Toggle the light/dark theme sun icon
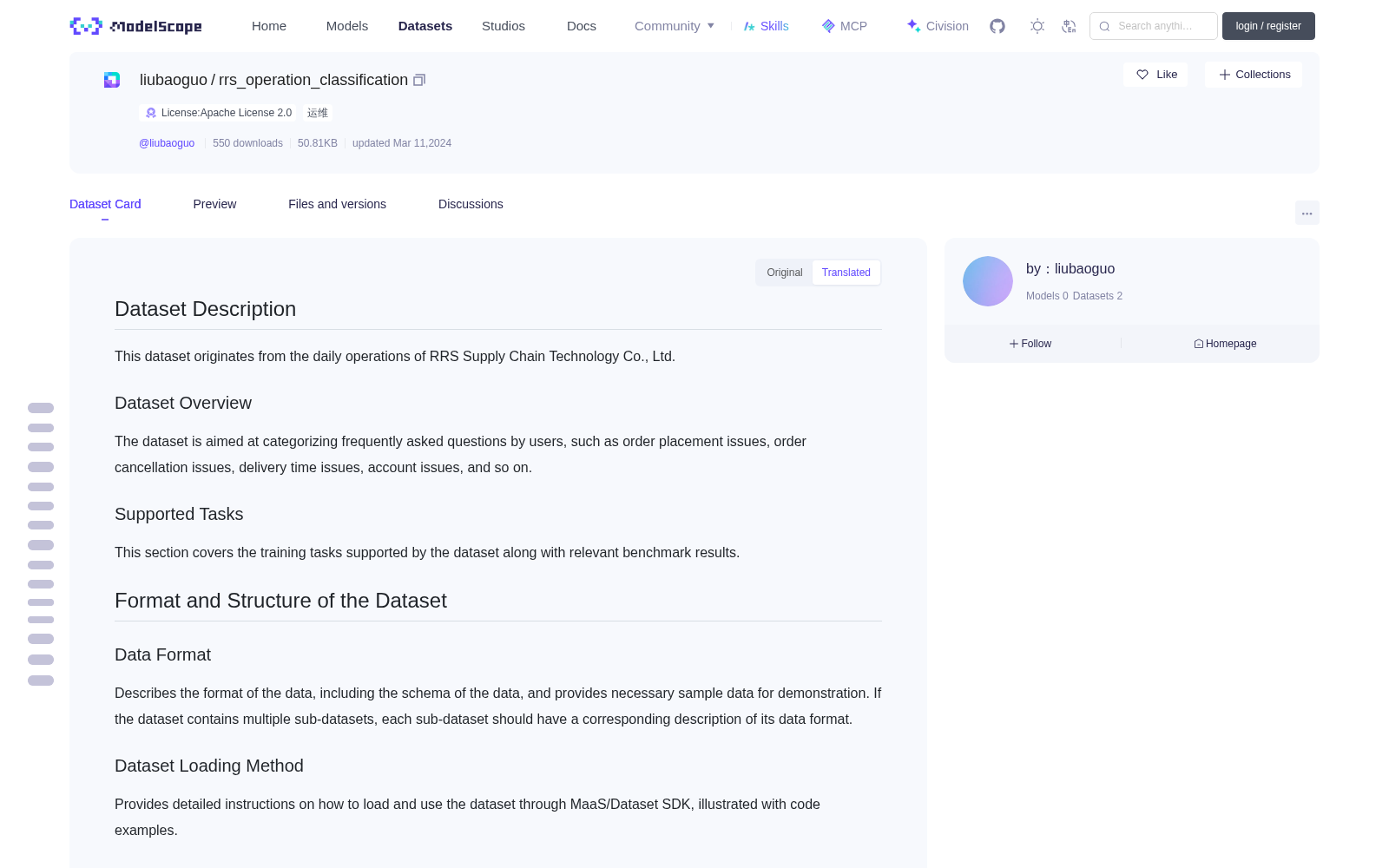The width and height of the screenshot is (1389, 868). tap(1037, 26)
